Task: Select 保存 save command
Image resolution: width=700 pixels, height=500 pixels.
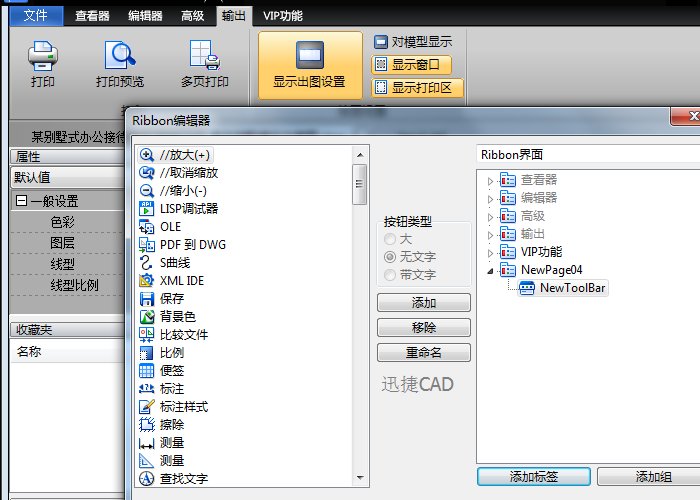Action: (x=161, y=298)
